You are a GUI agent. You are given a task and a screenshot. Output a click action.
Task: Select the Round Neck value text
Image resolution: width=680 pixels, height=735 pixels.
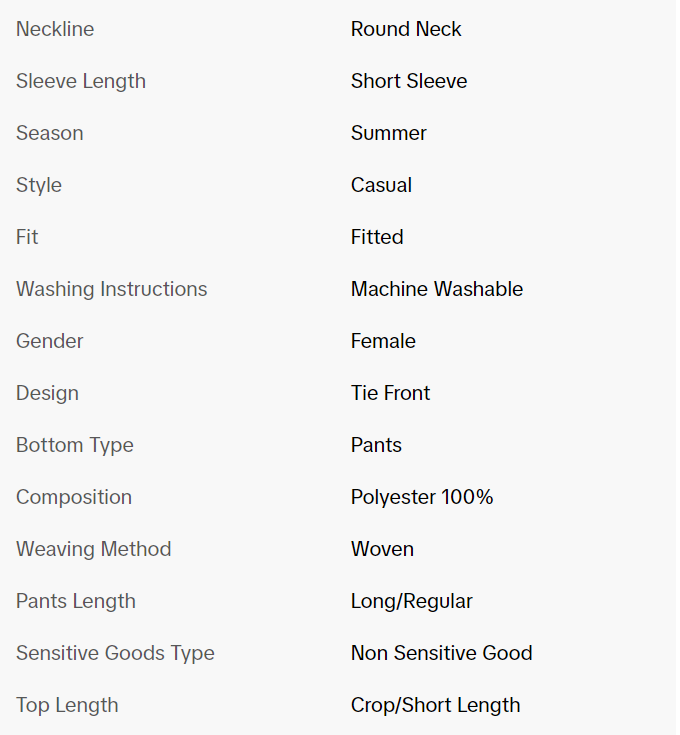(406, 29)
